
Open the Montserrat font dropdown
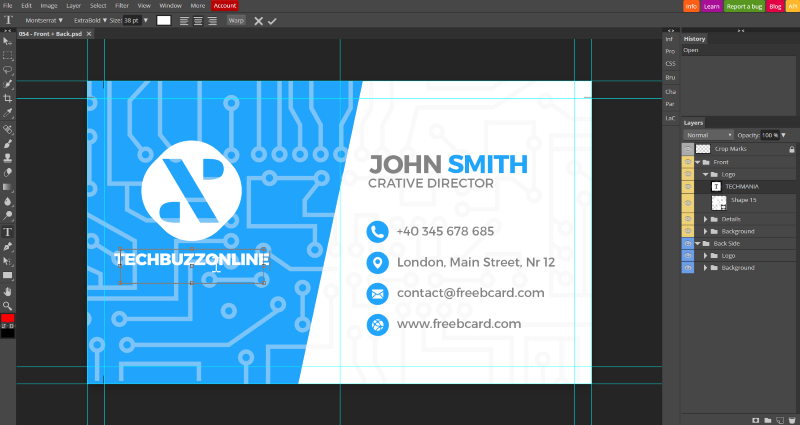click(x=44, y=21)
